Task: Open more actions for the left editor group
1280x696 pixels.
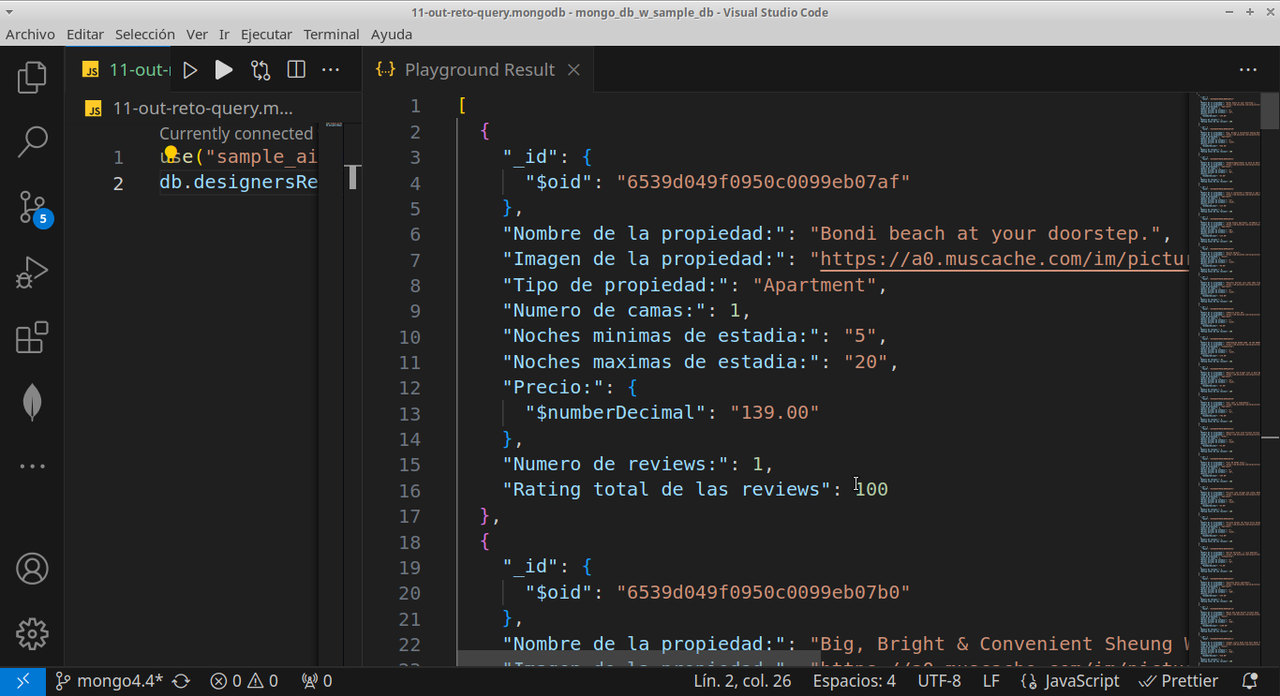Action: pyautogui.click(x=332, y=70)
